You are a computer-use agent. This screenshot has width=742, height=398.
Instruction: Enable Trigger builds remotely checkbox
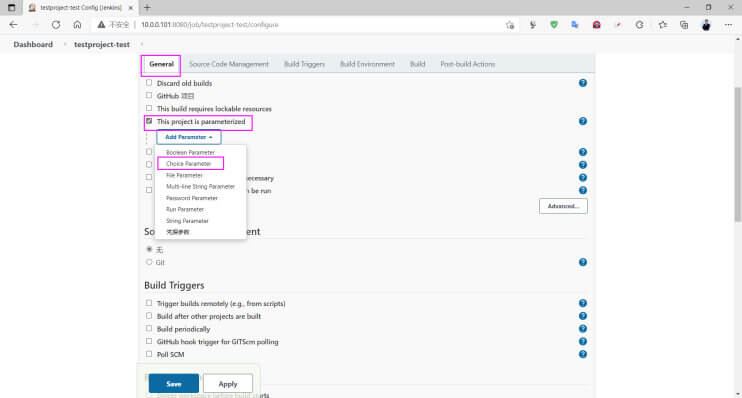pos(149,303)
